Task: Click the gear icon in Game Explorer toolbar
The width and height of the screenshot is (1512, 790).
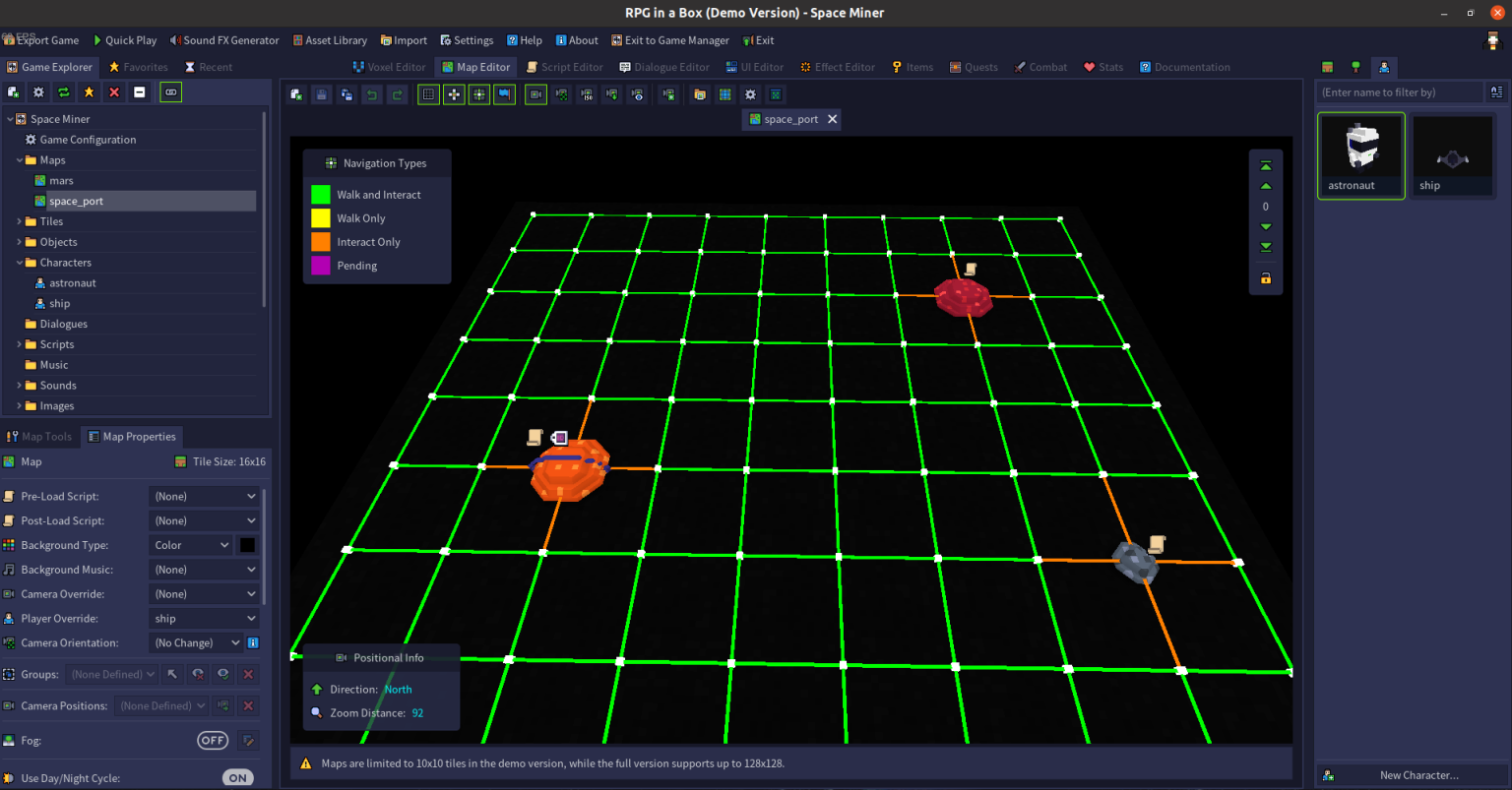Action: pos(38,92)
